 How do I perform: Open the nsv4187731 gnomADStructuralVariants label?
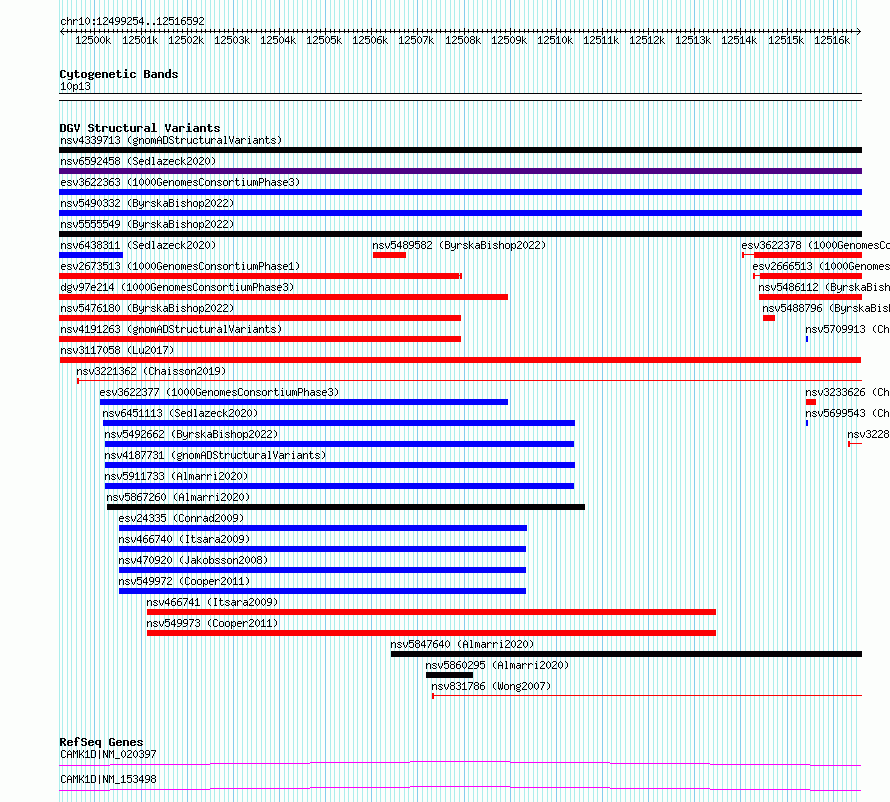tap(215, 455)
